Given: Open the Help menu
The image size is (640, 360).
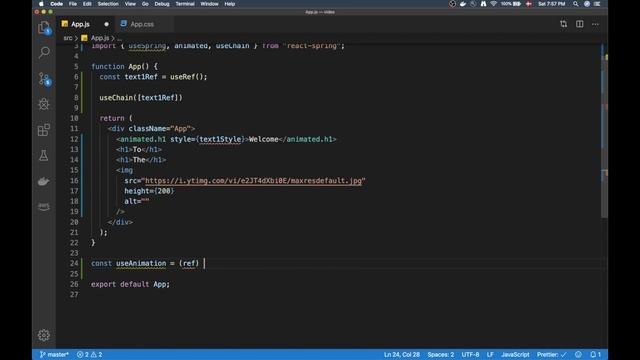Looking at the screenshot, I should click(x=230, y=4).
